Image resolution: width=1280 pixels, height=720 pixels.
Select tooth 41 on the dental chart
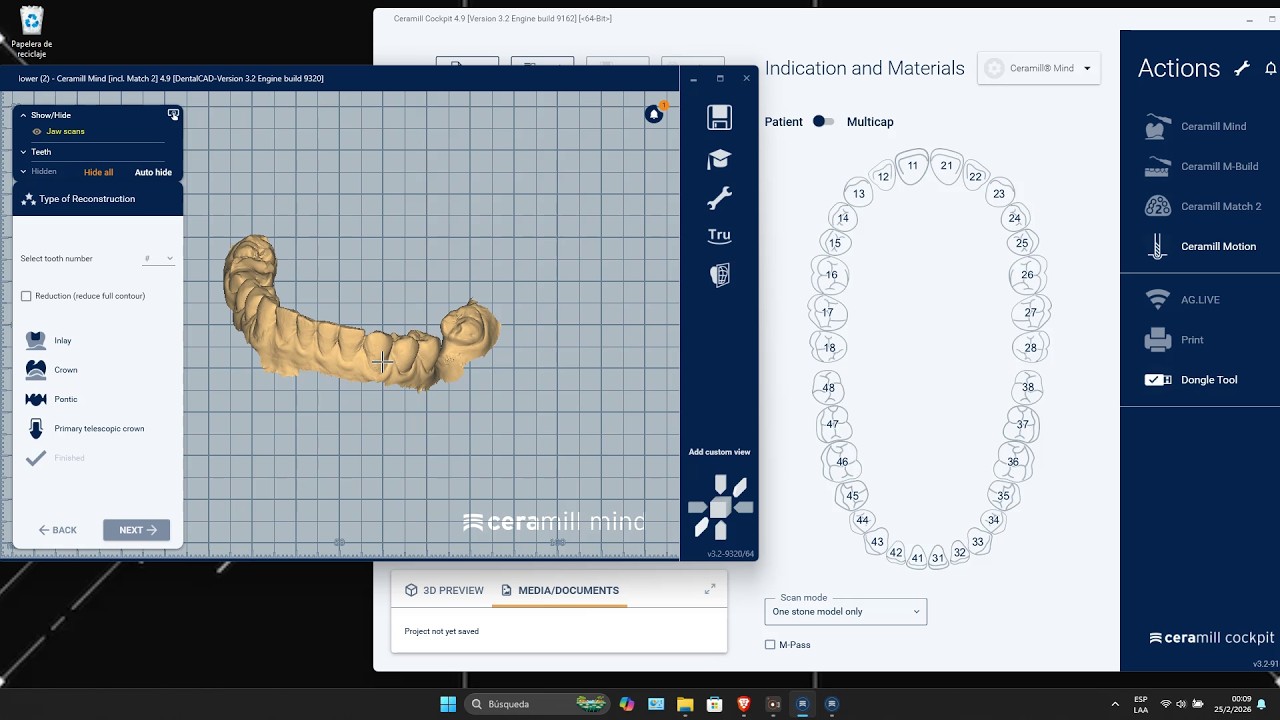point(917,558)
